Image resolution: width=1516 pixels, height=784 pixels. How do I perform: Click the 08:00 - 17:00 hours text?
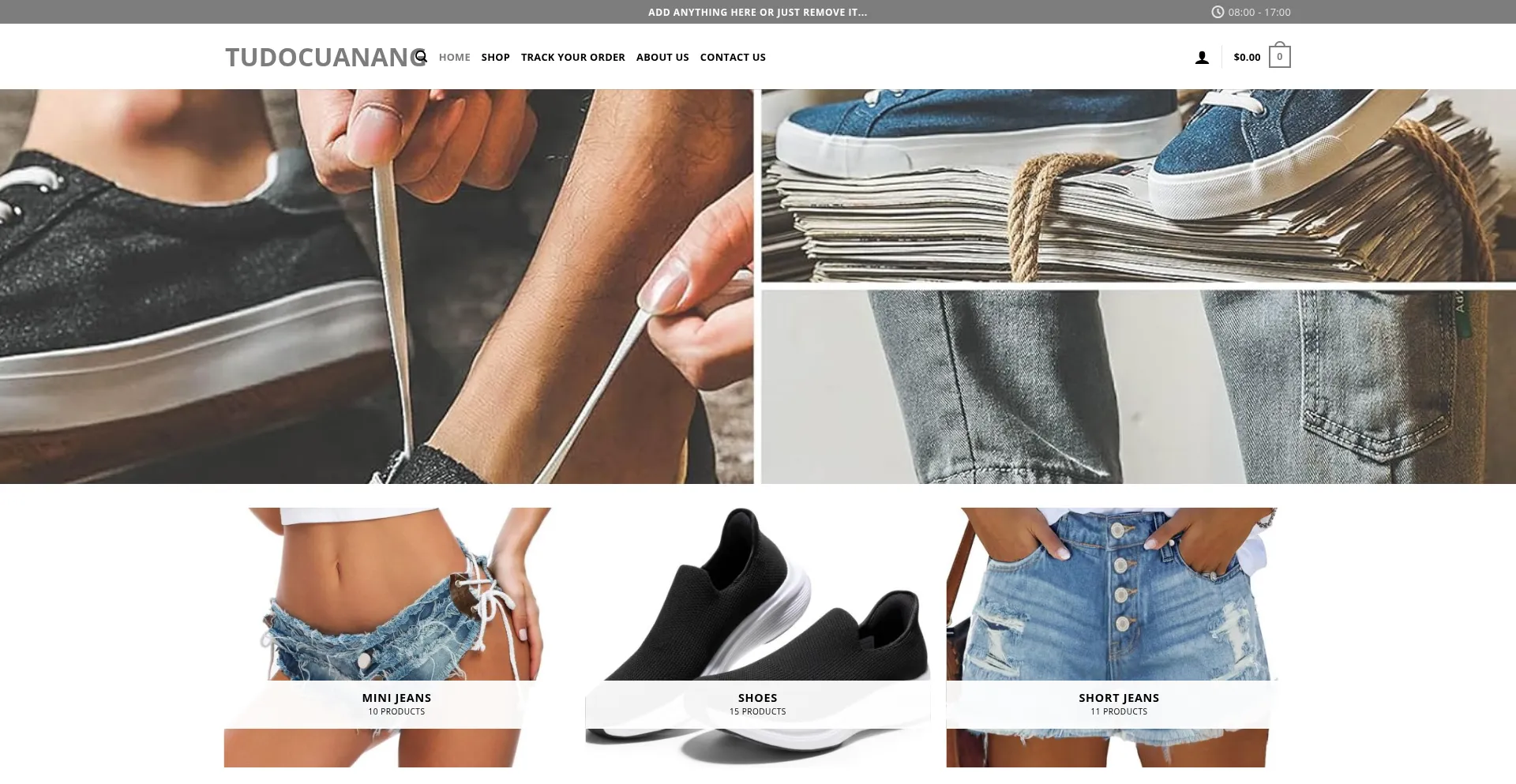click(1259, 12)
